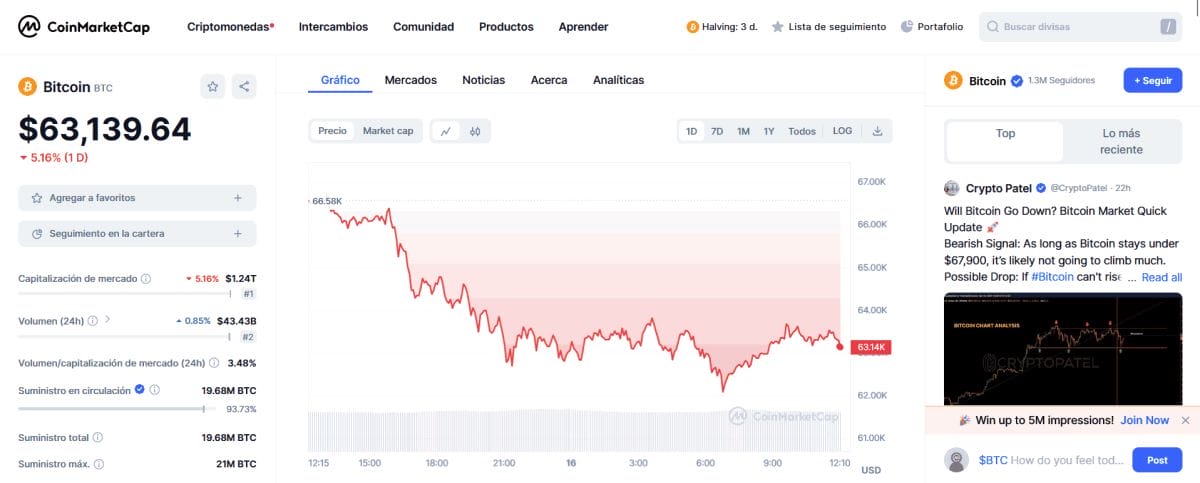This screenshot has width=1200, height=483.
Task: Switch feed to Lo más reciente
Action: point(1121,141)
